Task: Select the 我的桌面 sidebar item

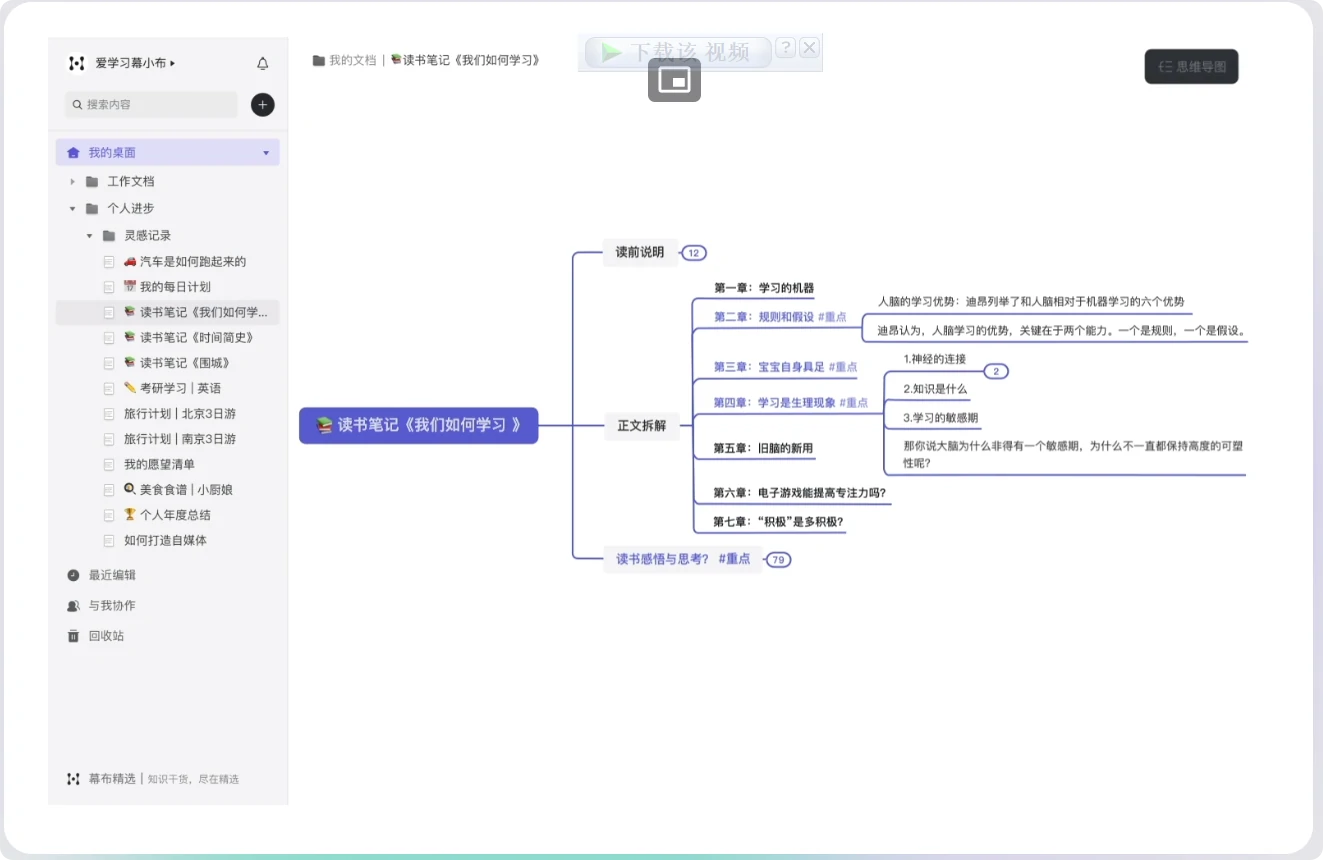Action: pyautogui.click(x=168, y=153)
